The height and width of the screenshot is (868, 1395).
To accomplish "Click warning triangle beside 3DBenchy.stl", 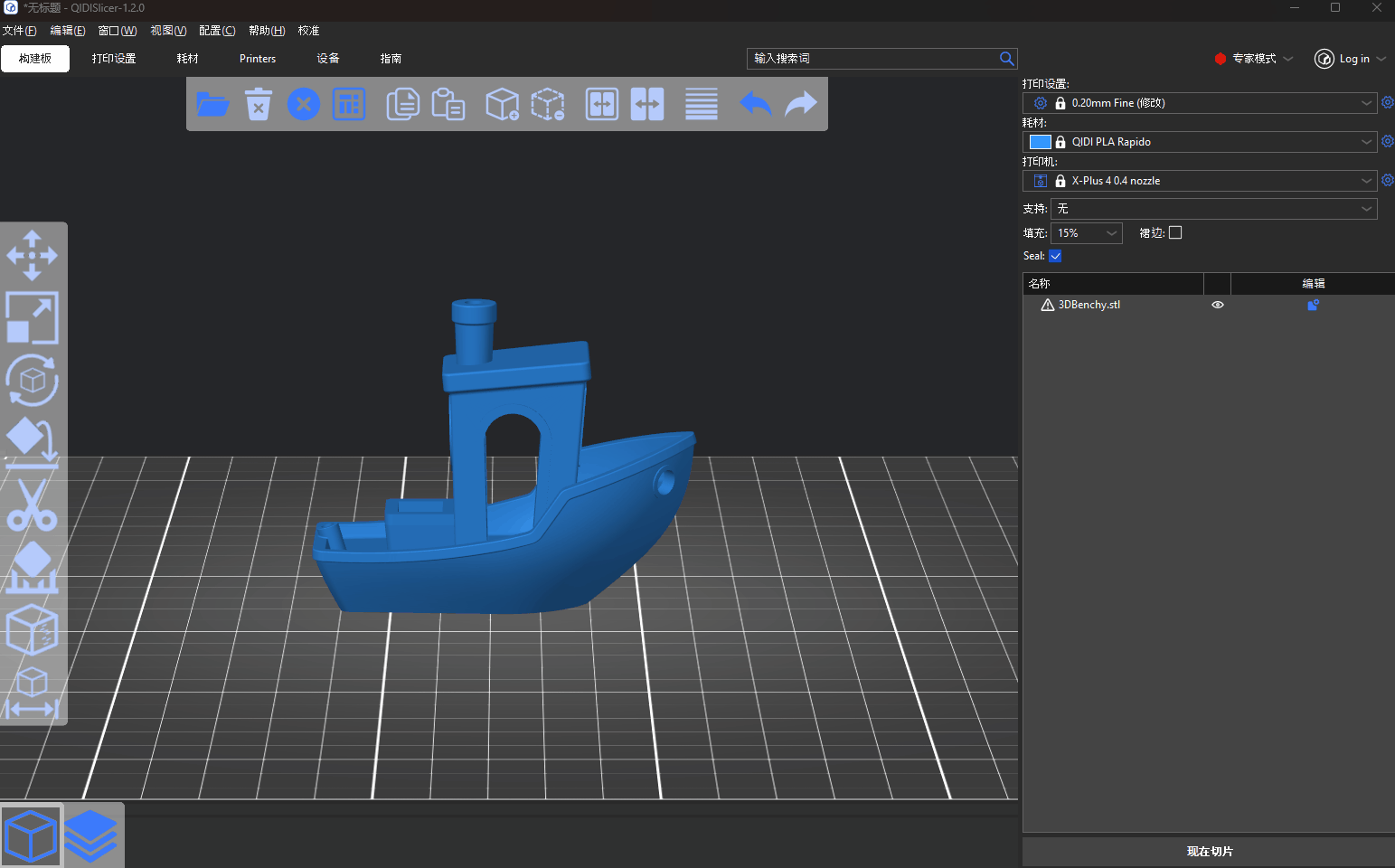I will (x=1047, y=305).
